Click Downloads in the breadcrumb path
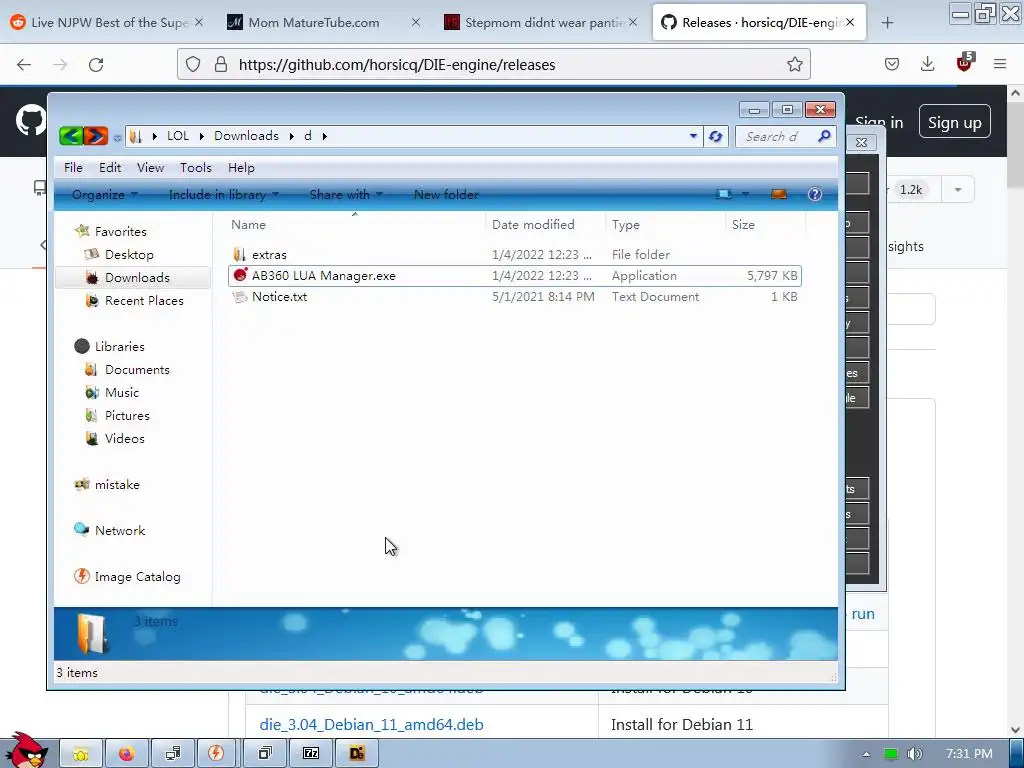The width and height of the screenshot is (1024, 768). tap(246, 136)
